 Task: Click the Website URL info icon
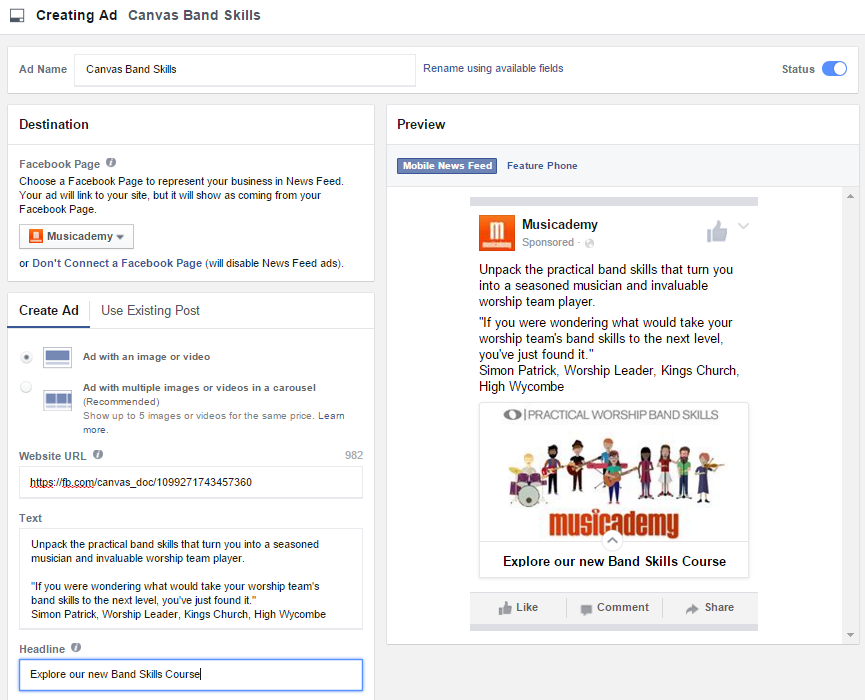(98, 455)
